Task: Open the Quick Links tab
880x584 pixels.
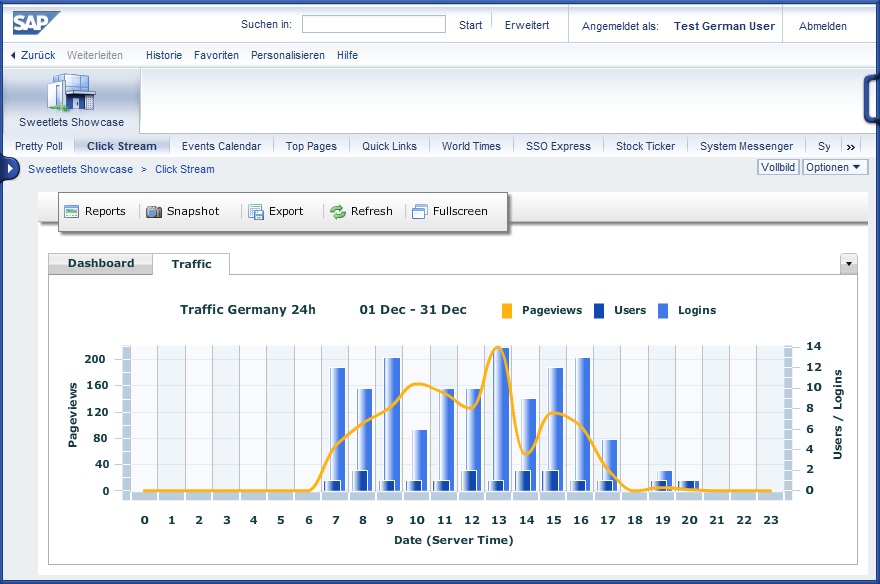Action: [389, 146]
